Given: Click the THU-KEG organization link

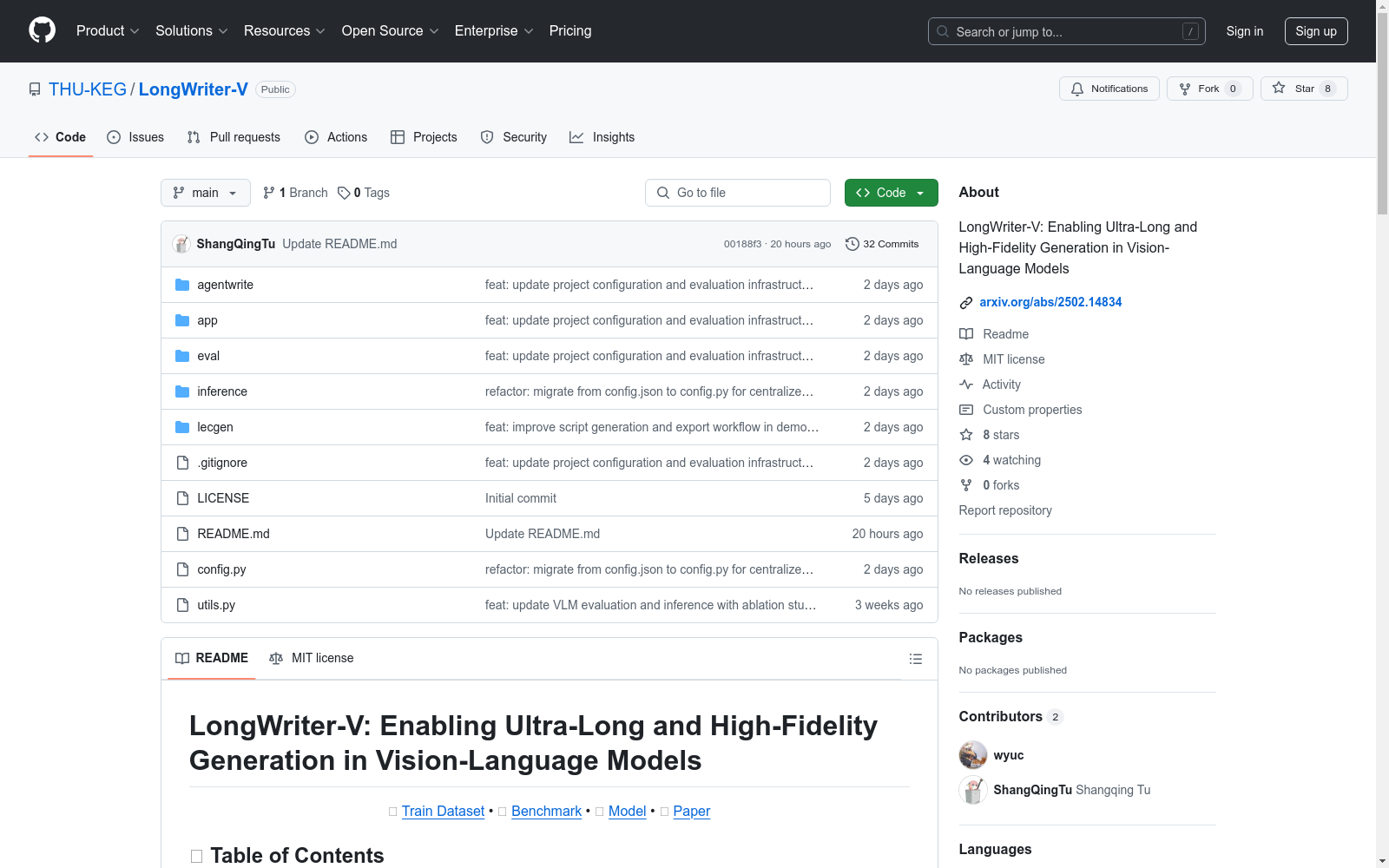Looking at the screenshot, I should tap(88, 89).
